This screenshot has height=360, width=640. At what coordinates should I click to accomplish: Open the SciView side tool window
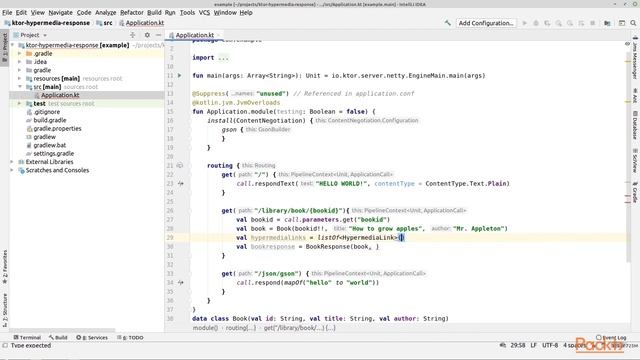(x=635, y=161)
